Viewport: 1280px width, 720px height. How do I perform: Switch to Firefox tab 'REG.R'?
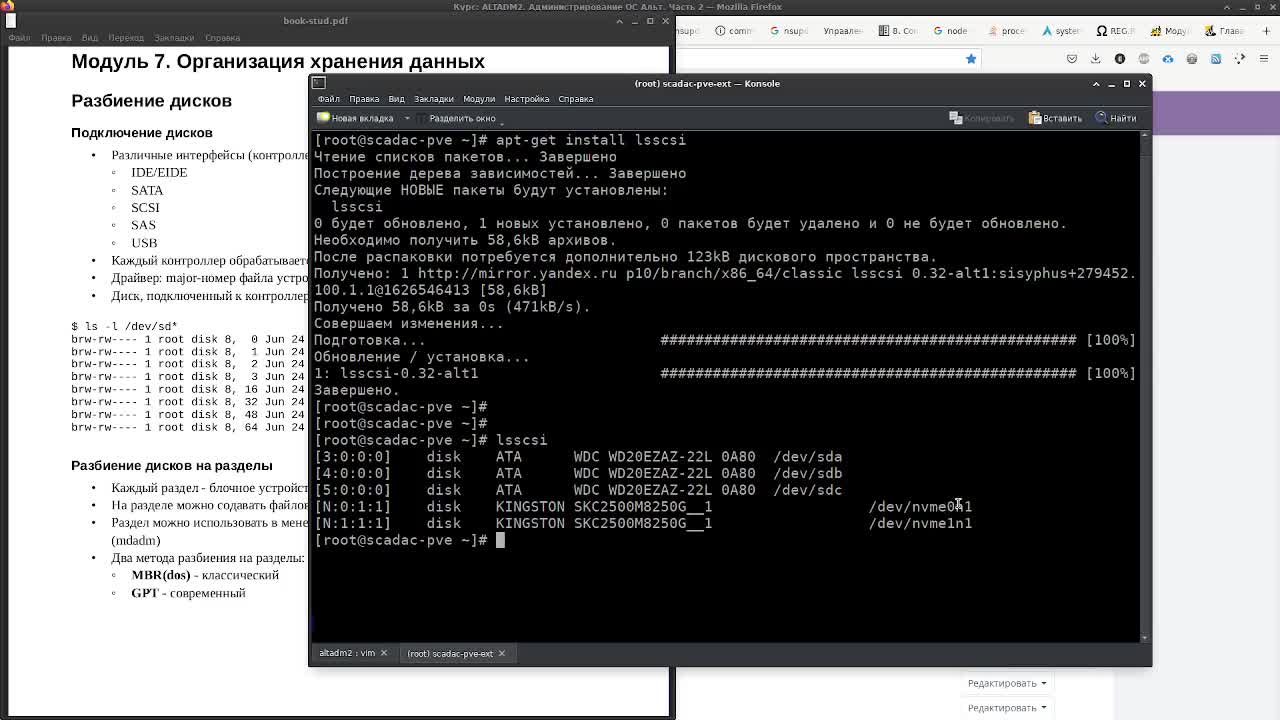[1114, 31]
